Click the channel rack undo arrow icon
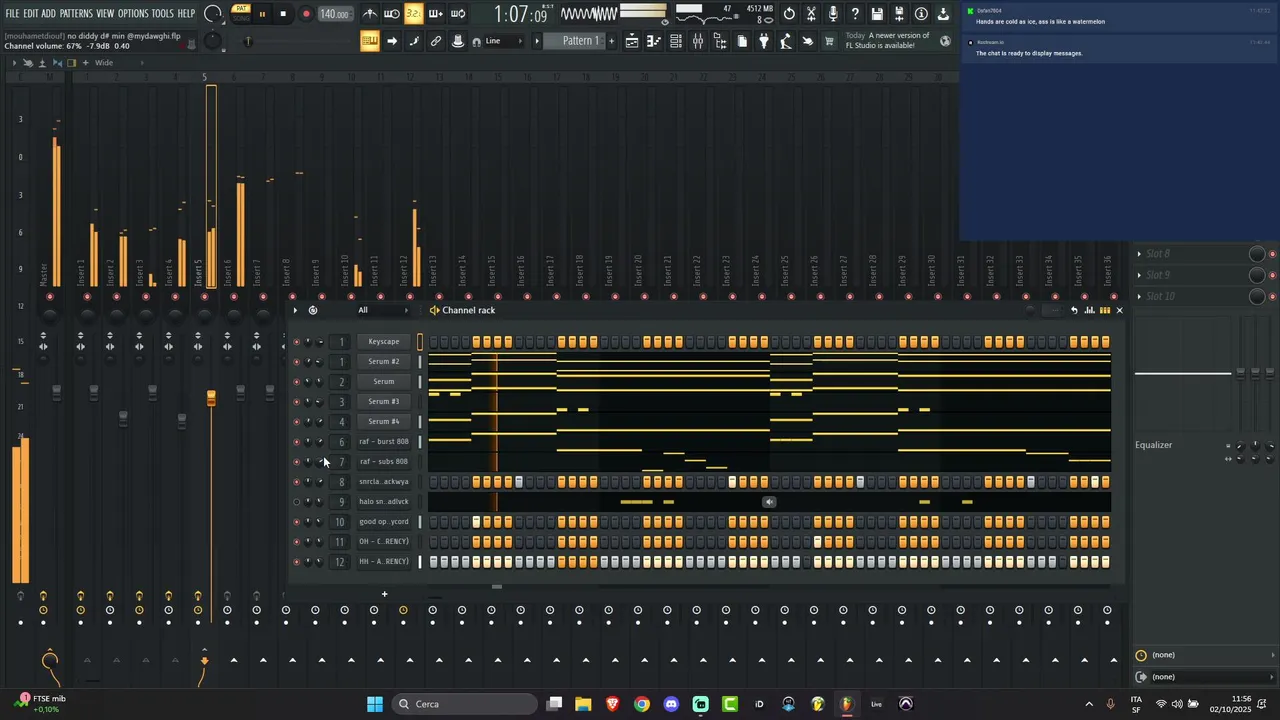 tap(1074, 310)
